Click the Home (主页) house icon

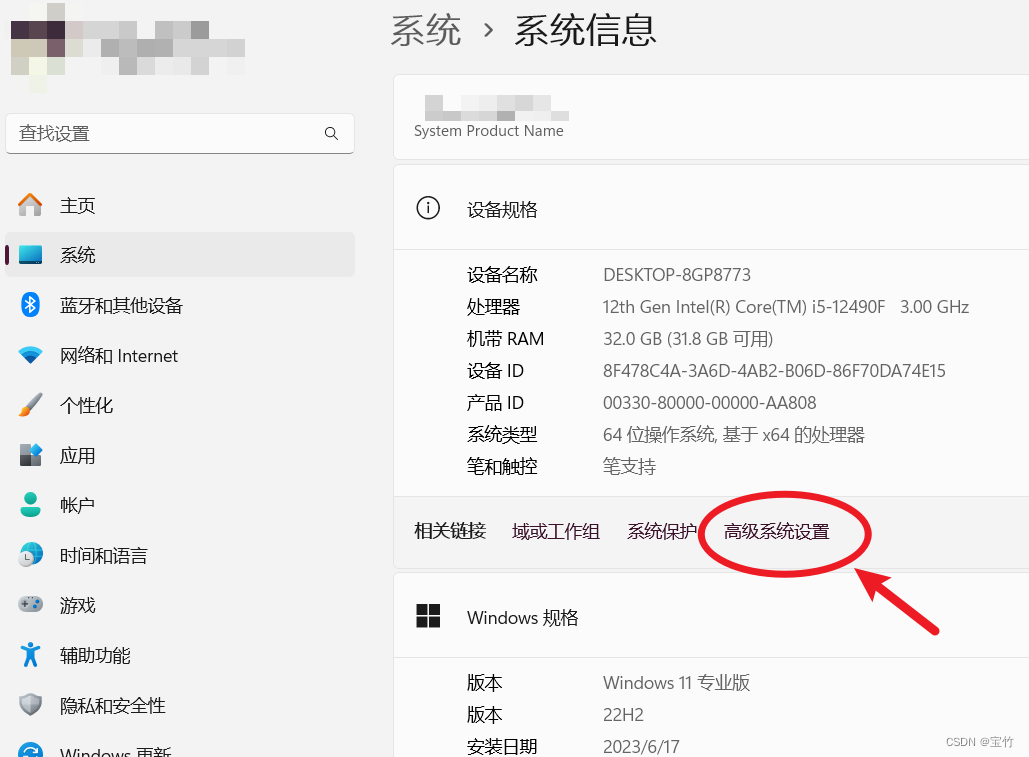(30, 205)
